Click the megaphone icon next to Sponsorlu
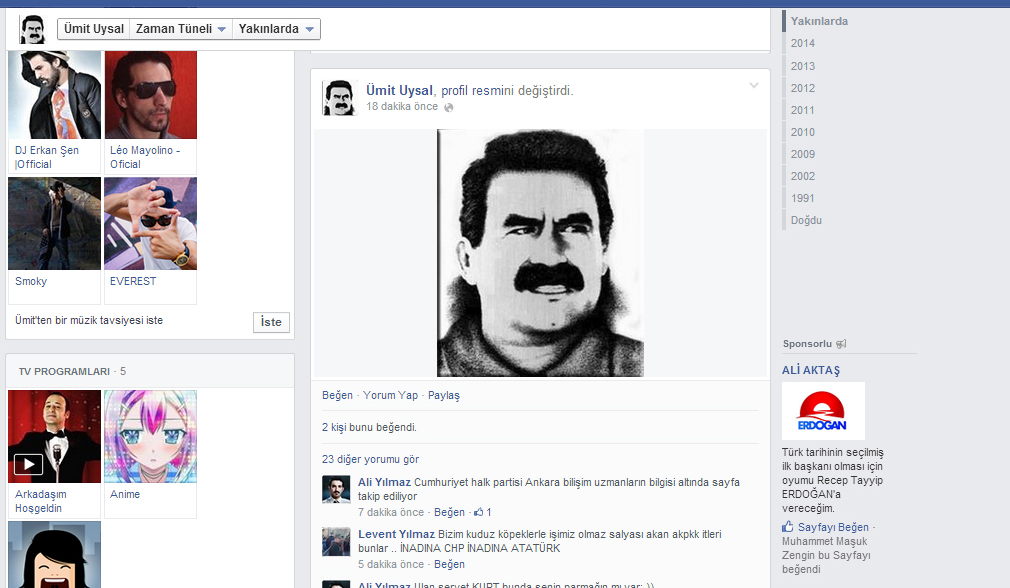 point(841,344)
